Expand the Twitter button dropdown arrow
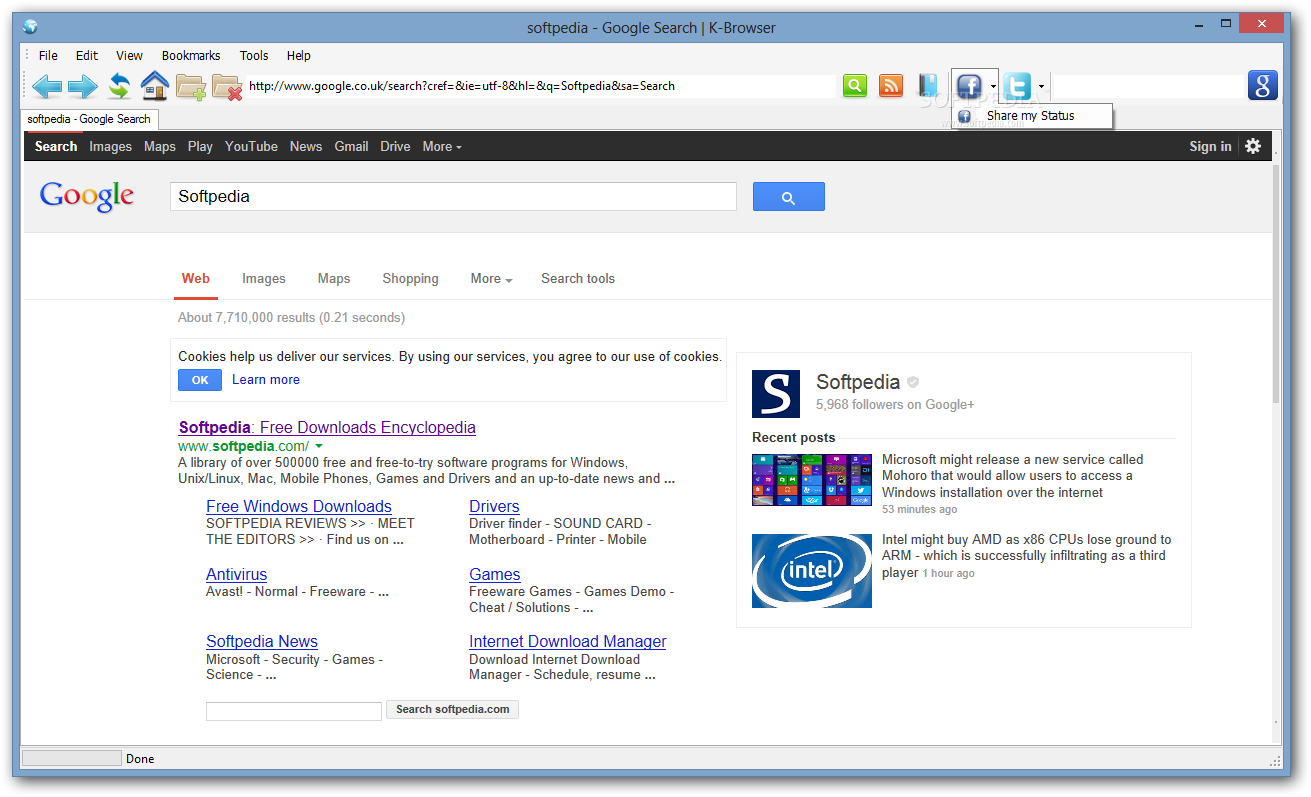Image resolution: width=1311 pixels, height=797 pixels. pyautogui.click(x=1041, y=87)
